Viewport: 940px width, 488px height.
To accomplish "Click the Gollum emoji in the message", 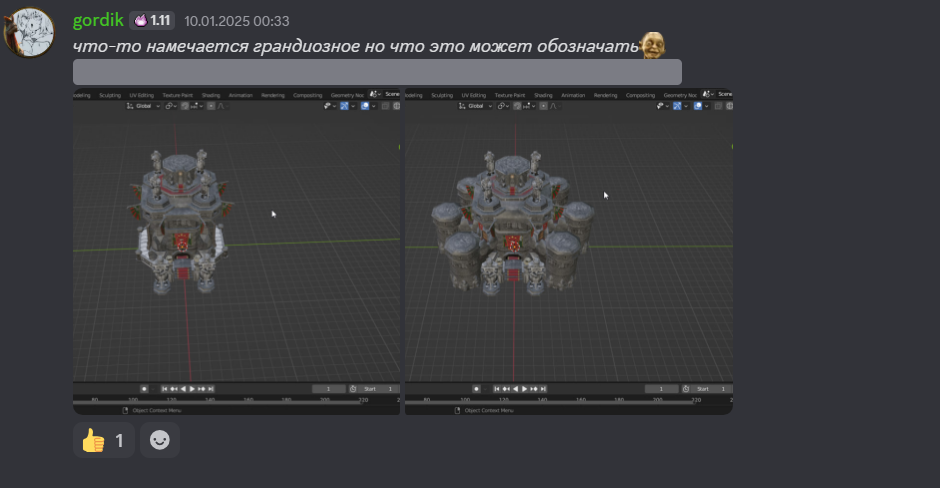I will pos(652,45).
